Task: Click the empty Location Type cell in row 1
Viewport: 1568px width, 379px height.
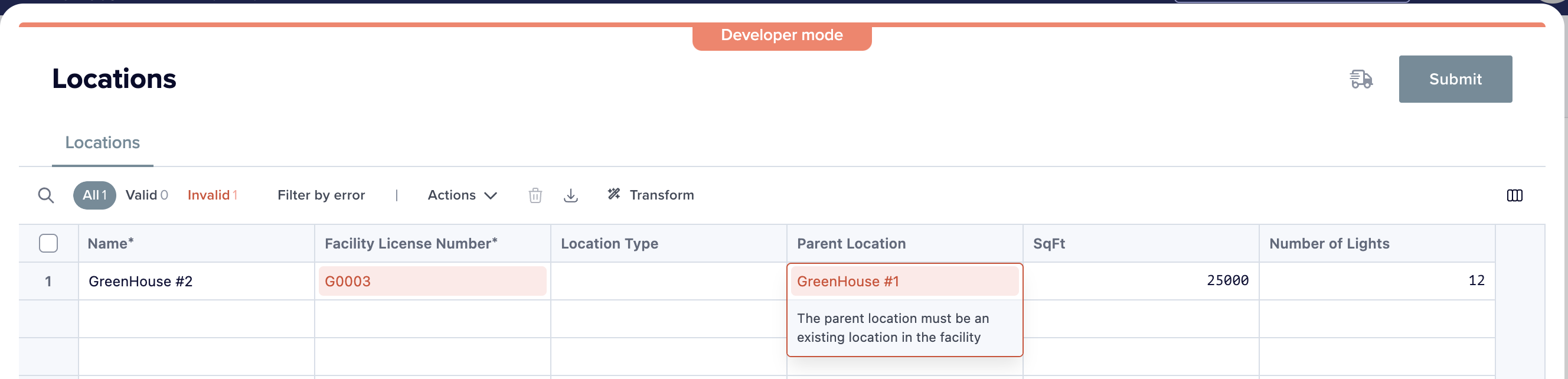Action: [669, 281]
